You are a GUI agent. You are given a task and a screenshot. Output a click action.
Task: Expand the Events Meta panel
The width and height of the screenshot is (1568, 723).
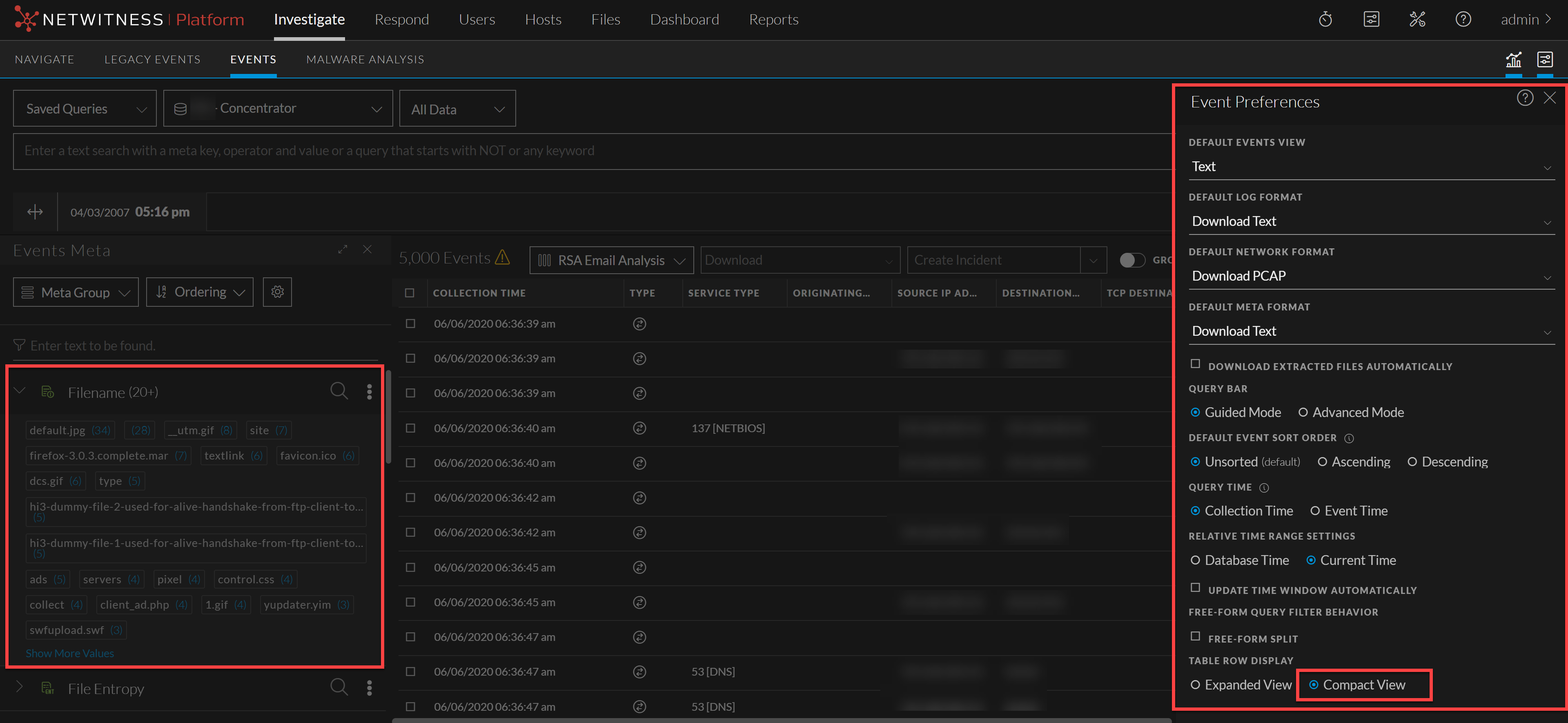(x=343, y=250)
